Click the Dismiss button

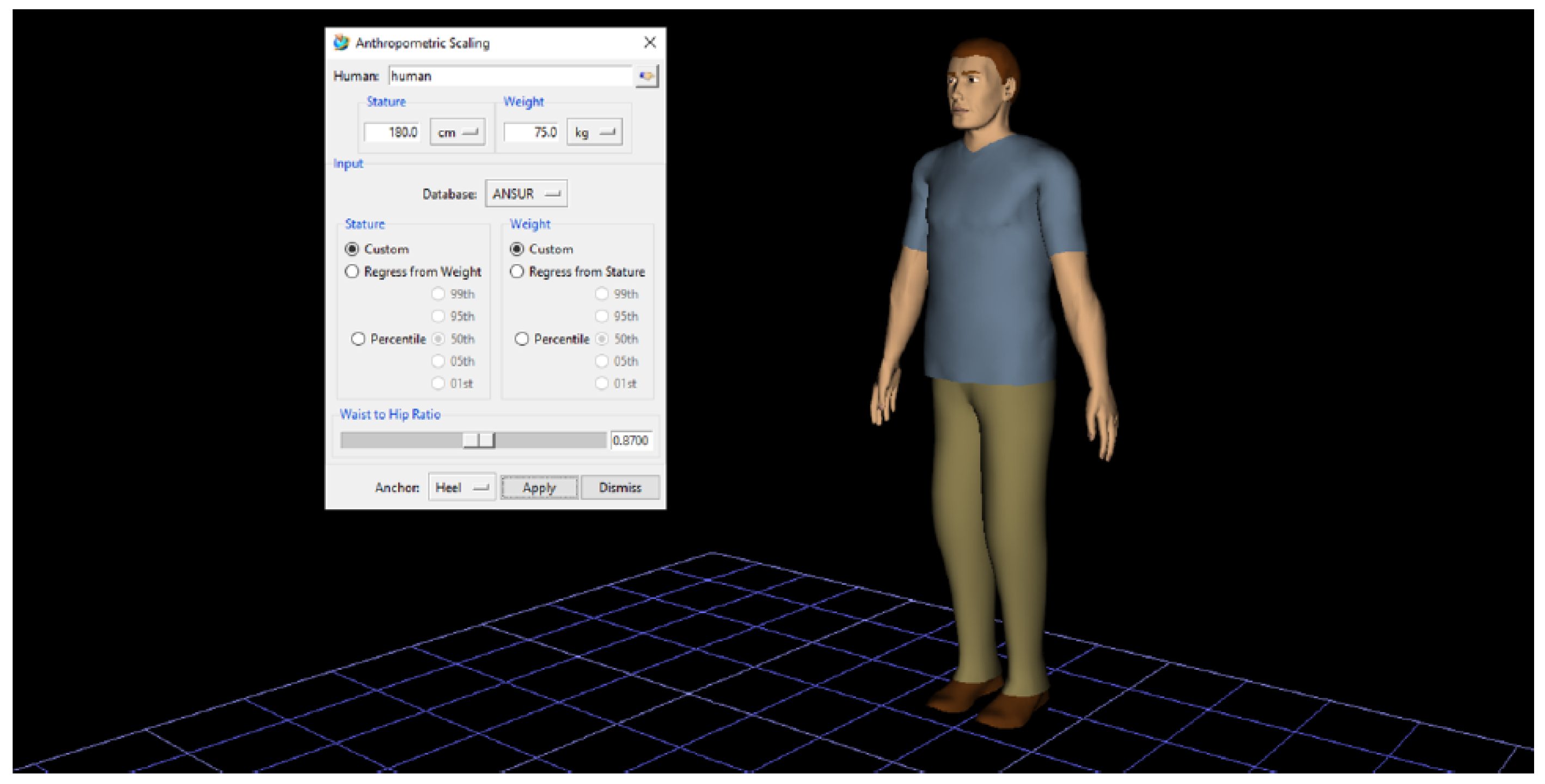coord(620,487)
